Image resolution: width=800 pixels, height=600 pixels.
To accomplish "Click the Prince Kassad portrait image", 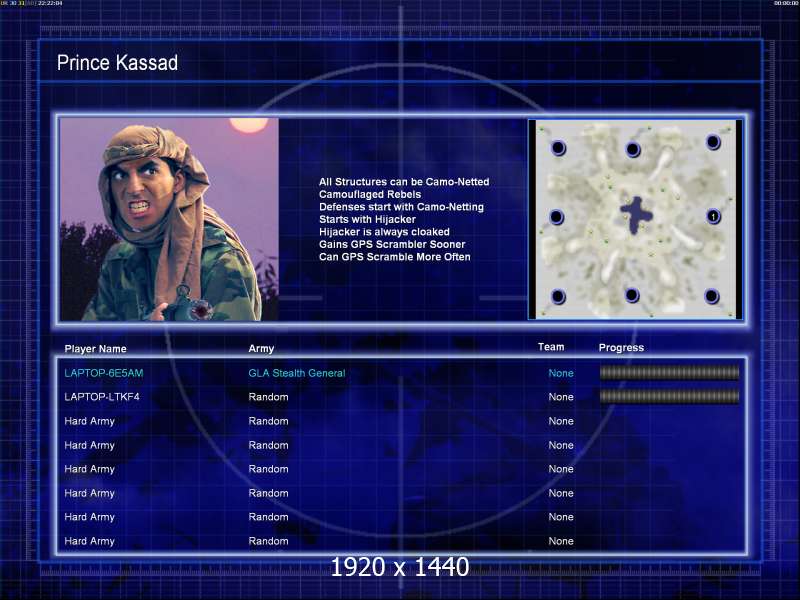I will [x=169, y=219].
